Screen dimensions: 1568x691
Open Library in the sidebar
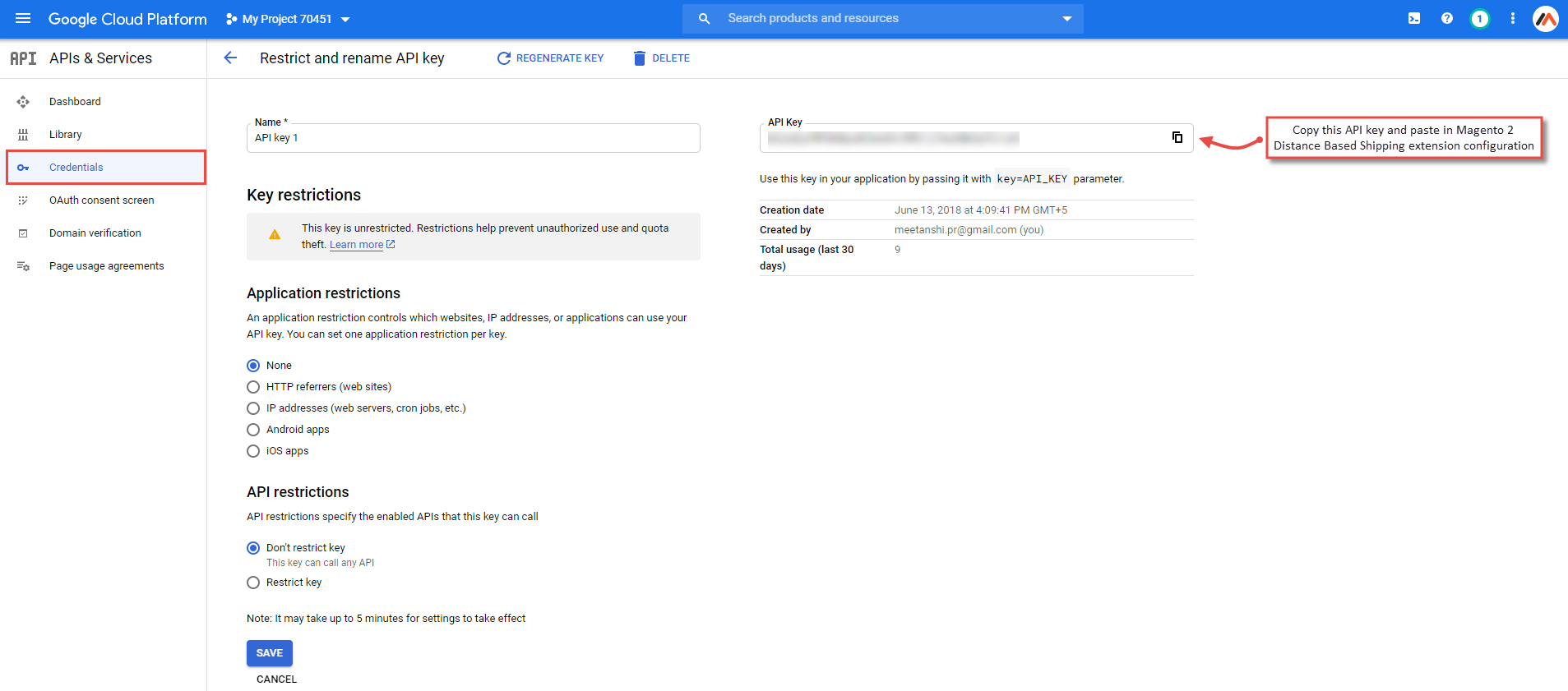click(66, 135)
